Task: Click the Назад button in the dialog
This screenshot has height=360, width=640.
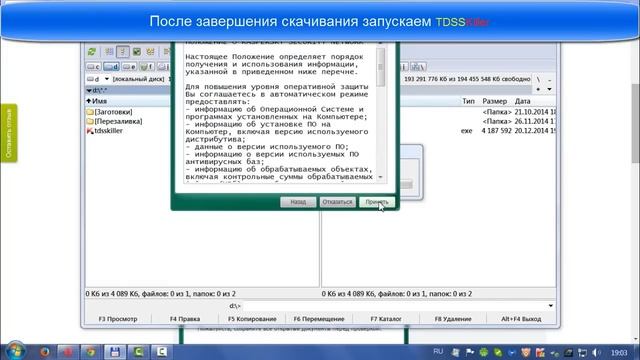Action: (x=298, y=202)
